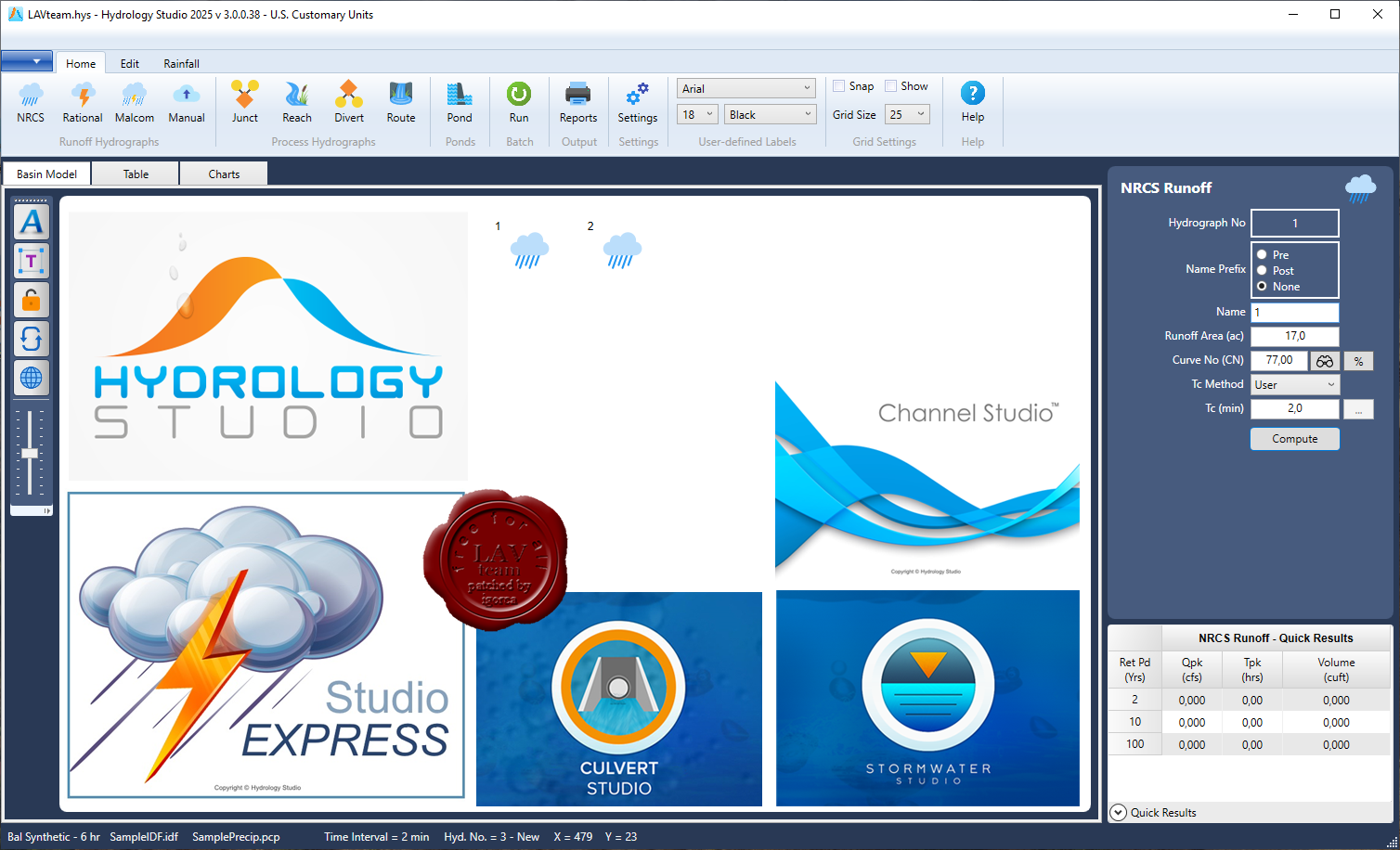Open the Pond tool
The image size is (1400, 850).
coord(460,102)
